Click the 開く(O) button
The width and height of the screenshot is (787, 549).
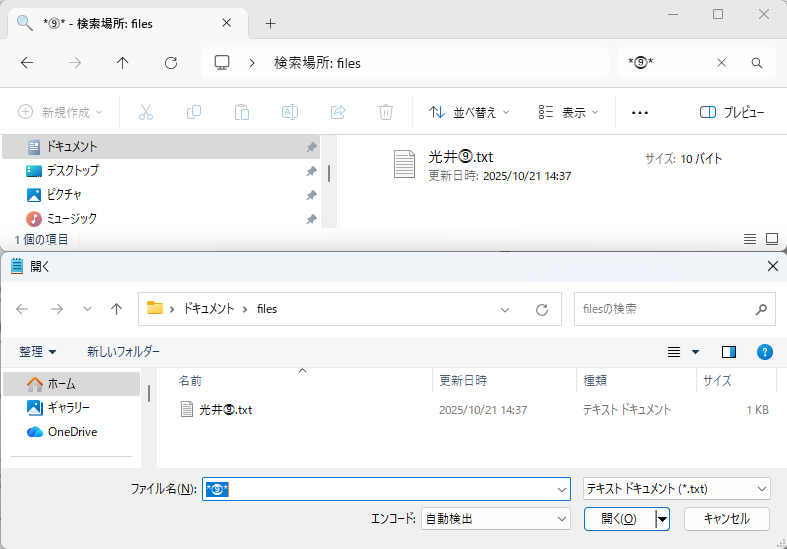point(619,519)
